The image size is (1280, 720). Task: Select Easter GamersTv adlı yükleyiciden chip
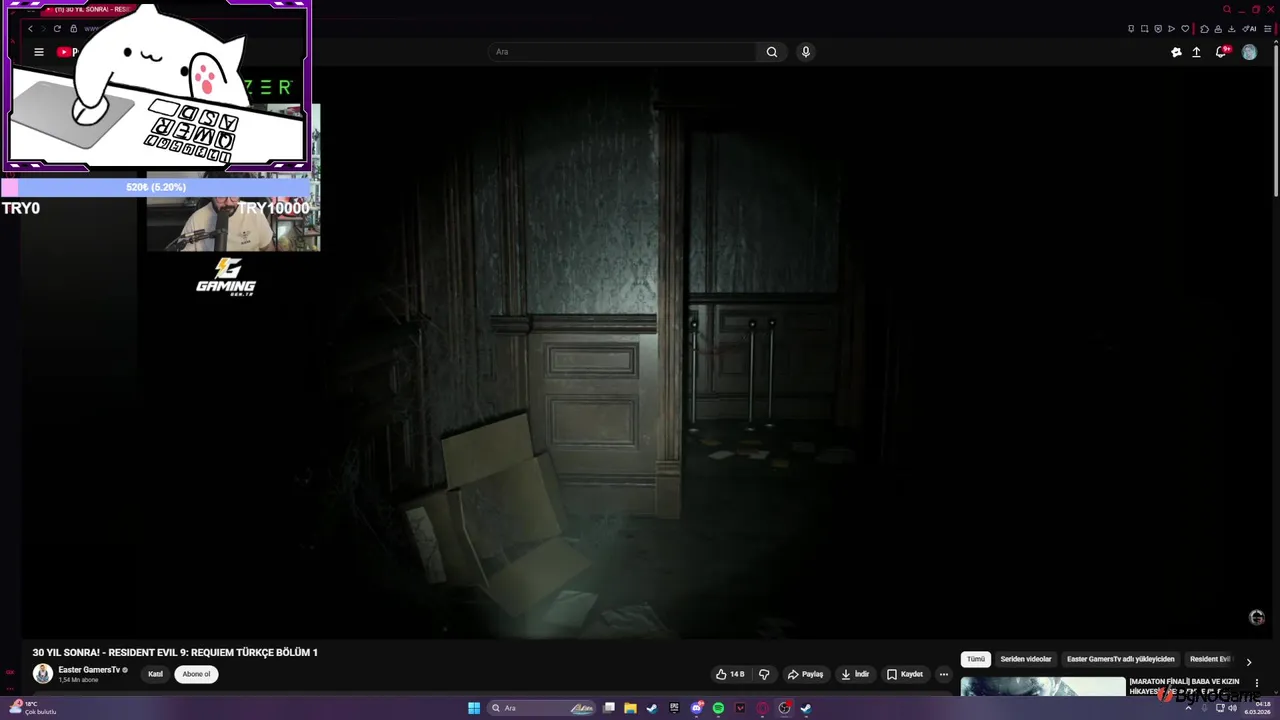(x=1120, y=659)
